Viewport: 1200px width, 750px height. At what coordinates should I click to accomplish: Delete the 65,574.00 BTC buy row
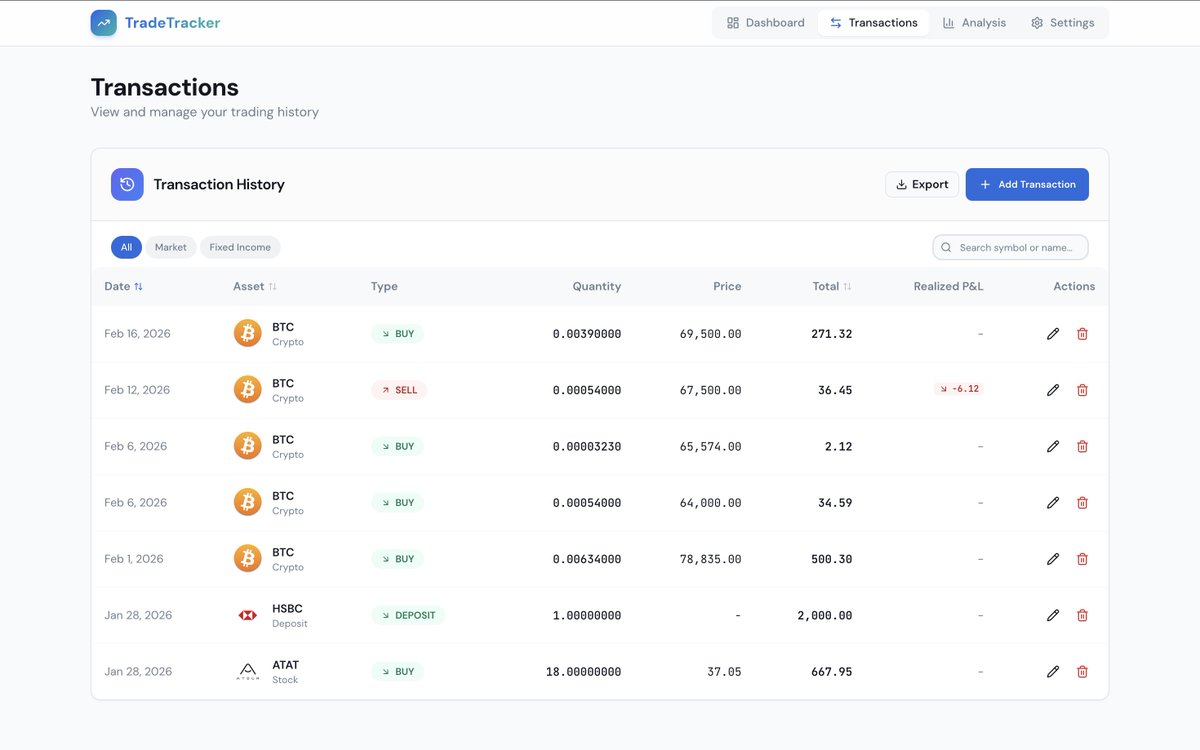point(1082,446)
